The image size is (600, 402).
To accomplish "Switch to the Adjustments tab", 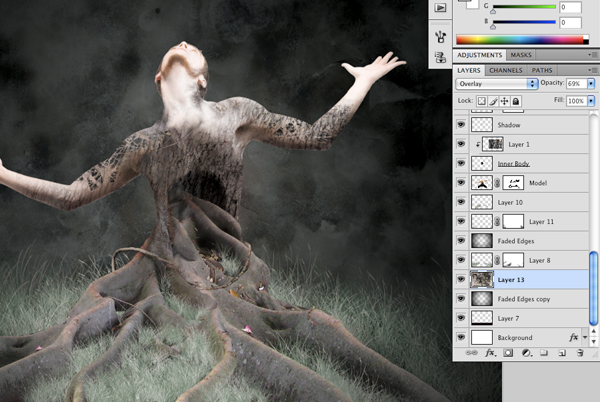I will point(479,55).
